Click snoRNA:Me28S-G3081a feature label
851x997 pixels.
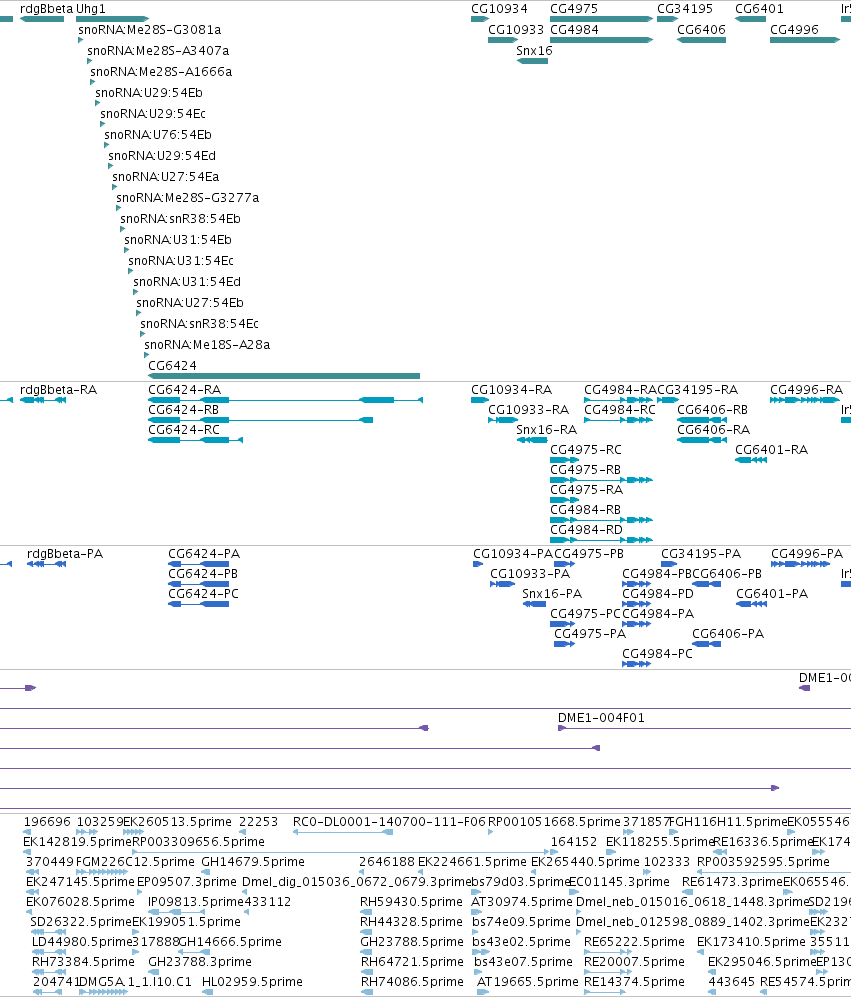click(149, 30)
